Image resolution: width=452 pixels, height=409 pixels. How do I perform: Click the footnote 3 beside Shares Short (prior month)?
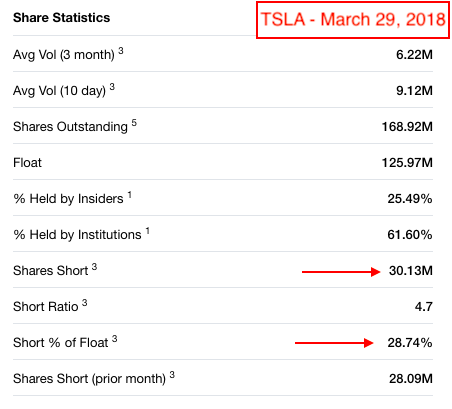[x=172, y=375]
